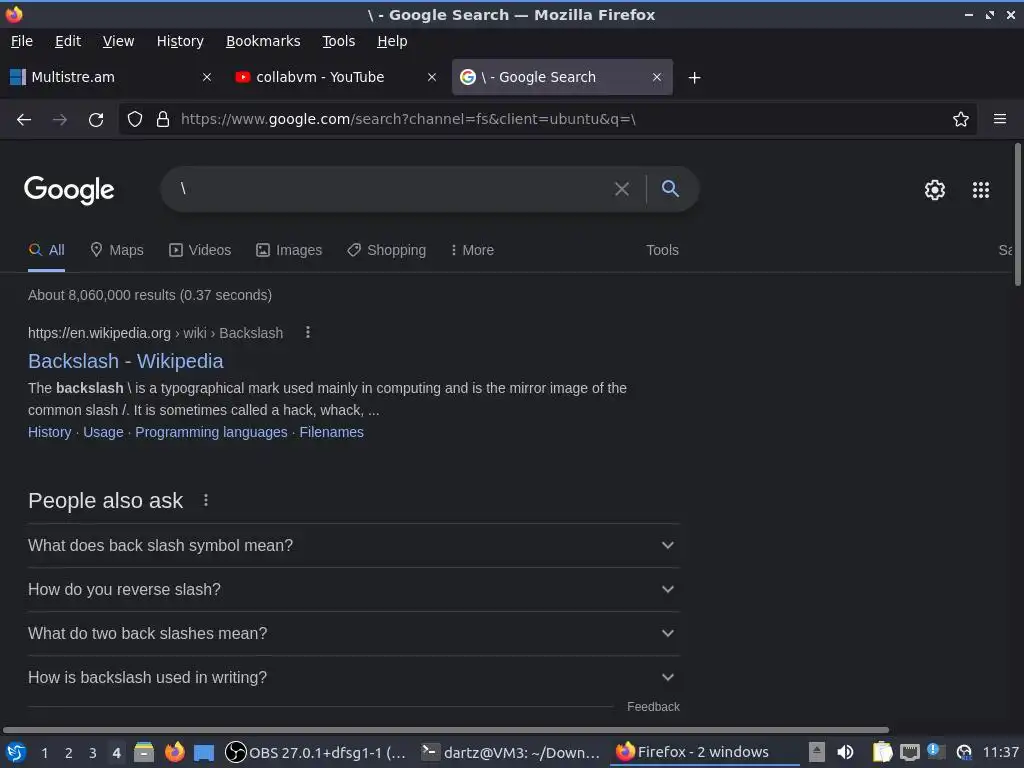Click the forward navigation arrow

[59, 120]
